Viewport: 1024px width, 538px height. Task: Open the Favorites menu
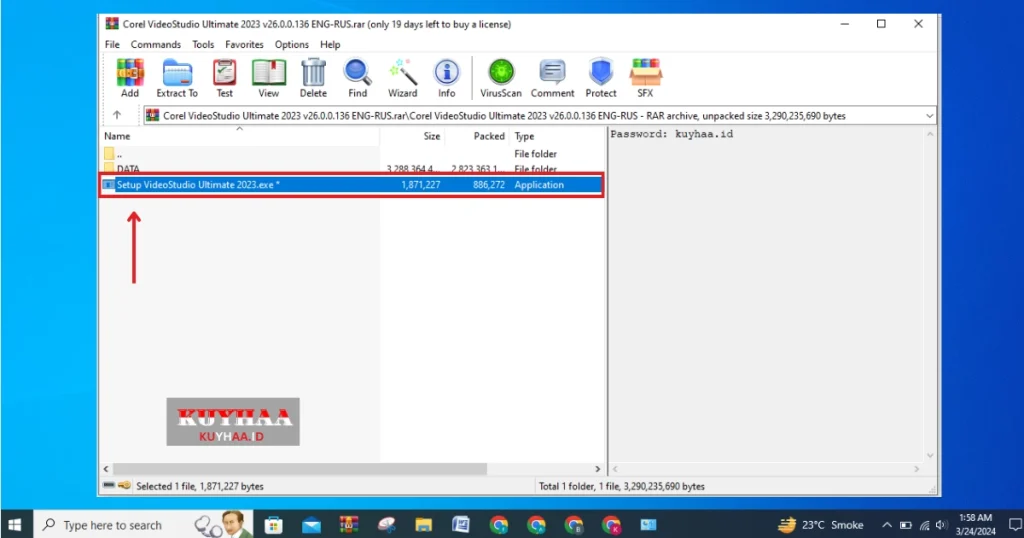click(x=244, y=44)
